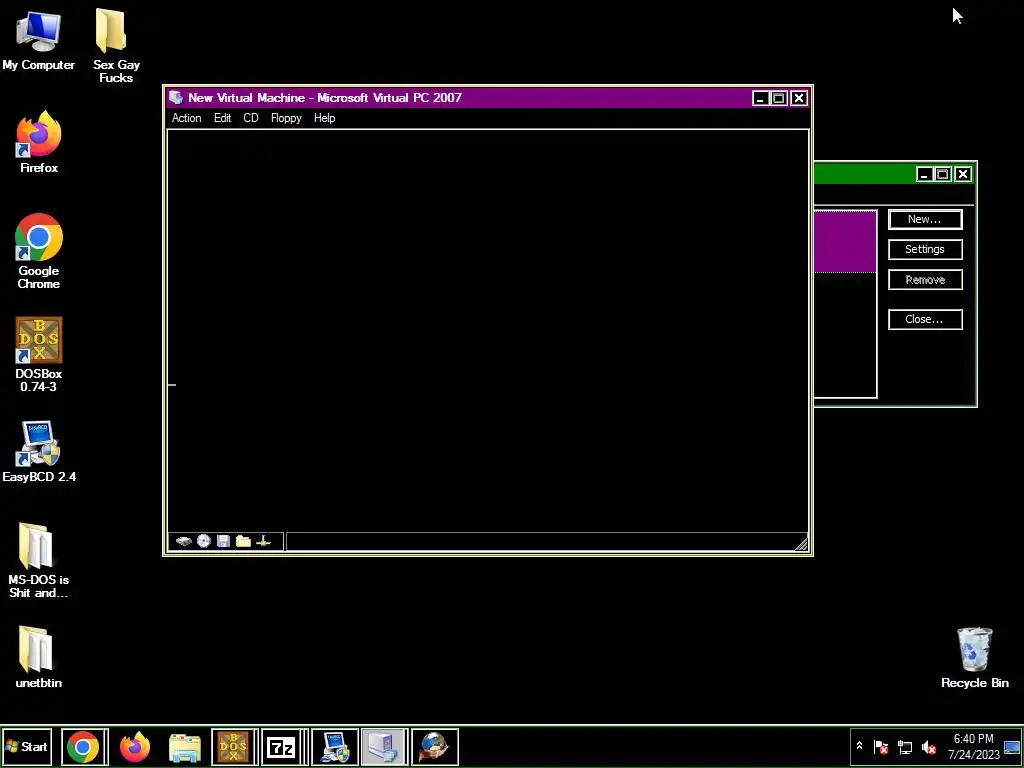This screenshot has height=768, width=1024.
Task: Select the Google Chrome desktop shortcut
Action: coord(39,251)
